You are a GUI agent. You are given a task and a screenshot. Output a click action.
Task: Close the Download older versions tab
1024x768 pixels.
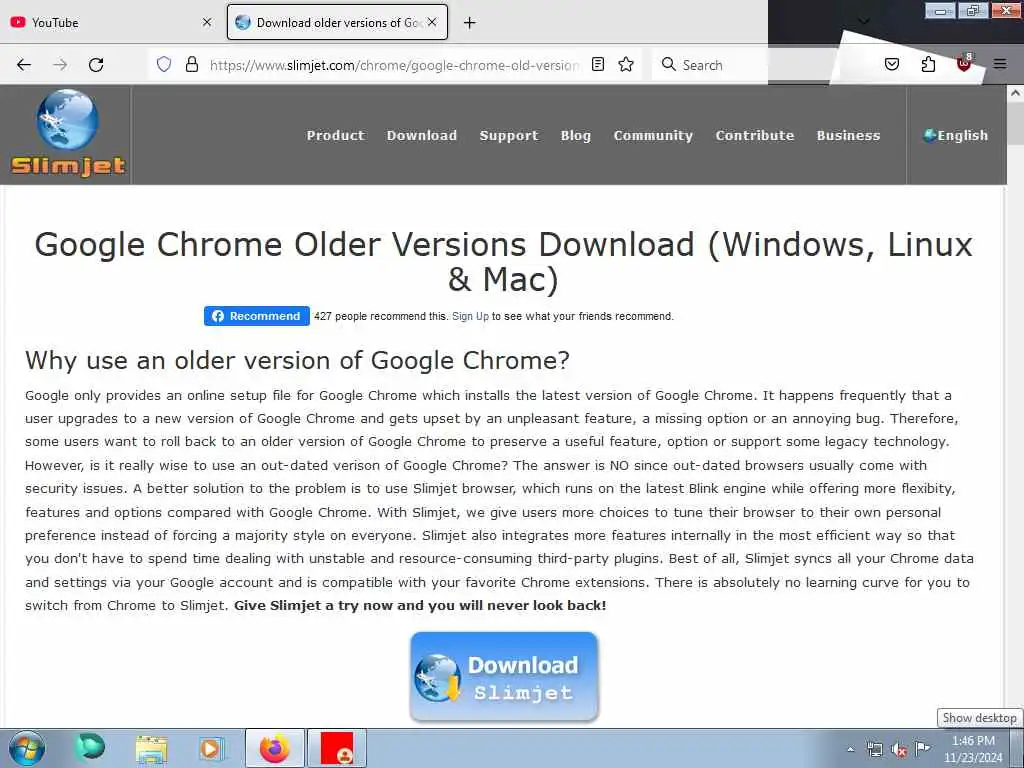coord(432,22)
